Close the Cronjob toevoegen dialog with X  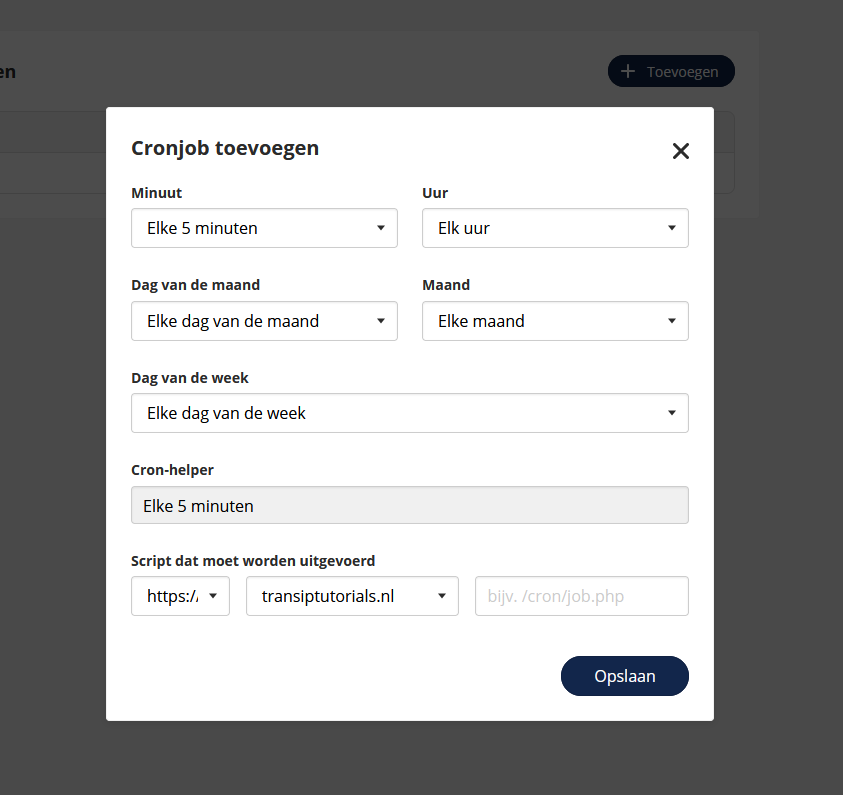point(681,151)
